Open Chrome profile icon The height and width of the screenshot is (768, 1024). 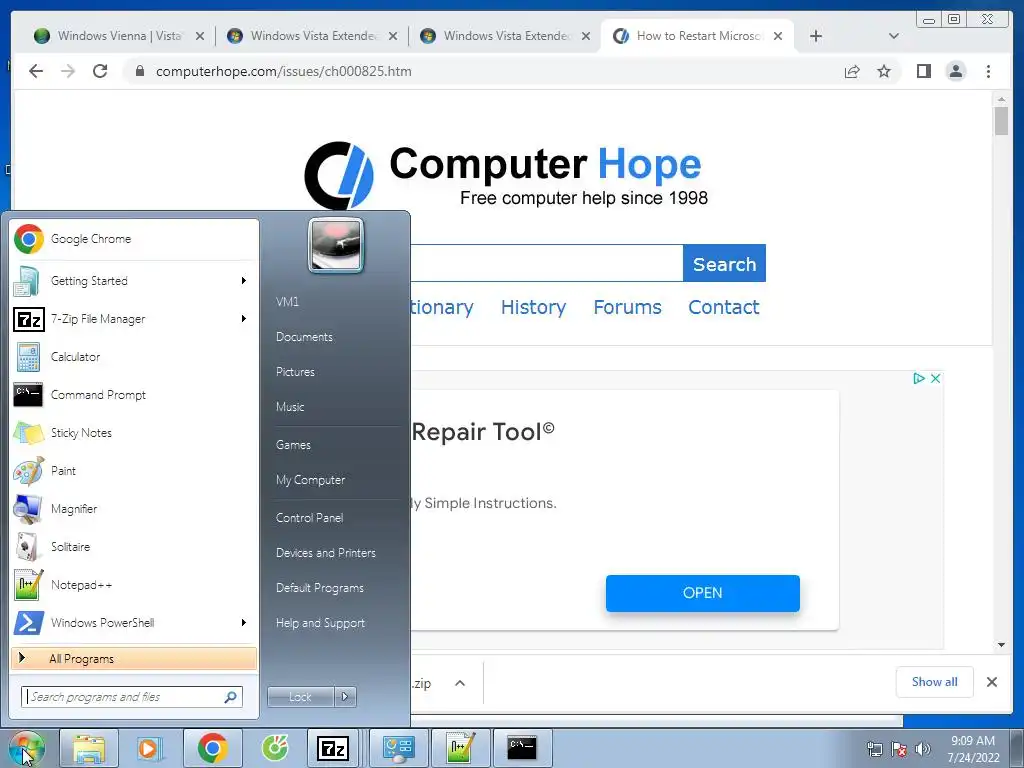pyautogui.click(x=955, y=71)
